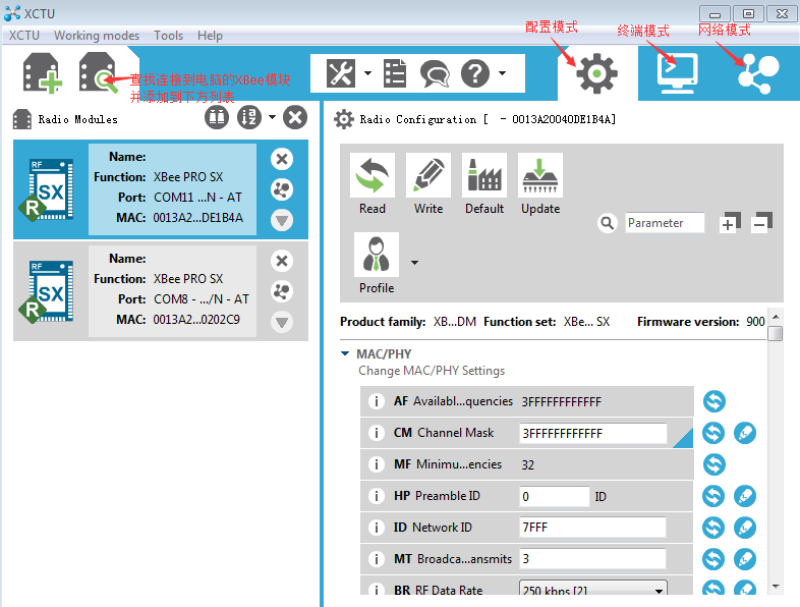Refresh the CM Channel Mask value
The image size is (800, 607).
714,433
